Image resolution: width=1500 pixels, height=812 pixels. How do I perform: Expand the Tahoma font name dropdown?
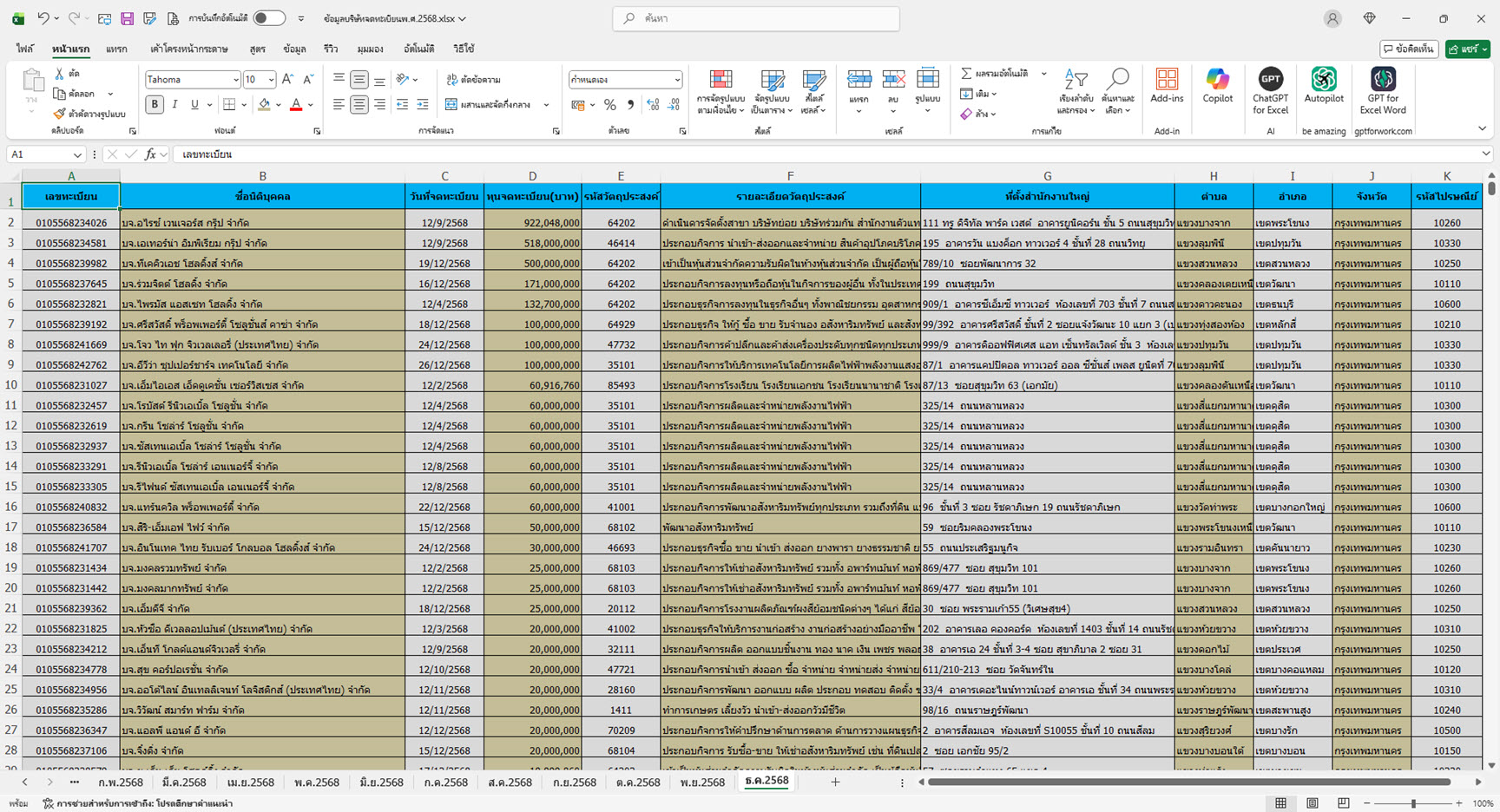click(x=235, y=80)
